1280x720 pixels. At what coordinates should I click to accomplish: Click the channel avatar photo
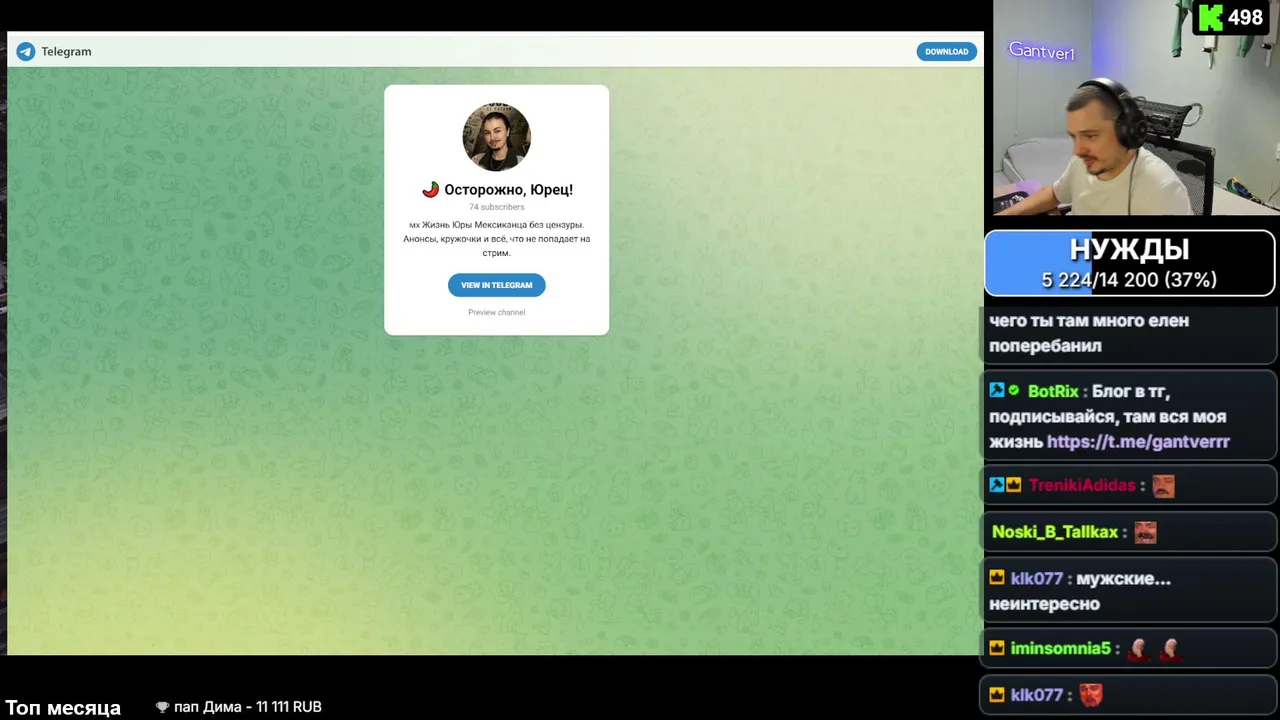click(497, 137)
